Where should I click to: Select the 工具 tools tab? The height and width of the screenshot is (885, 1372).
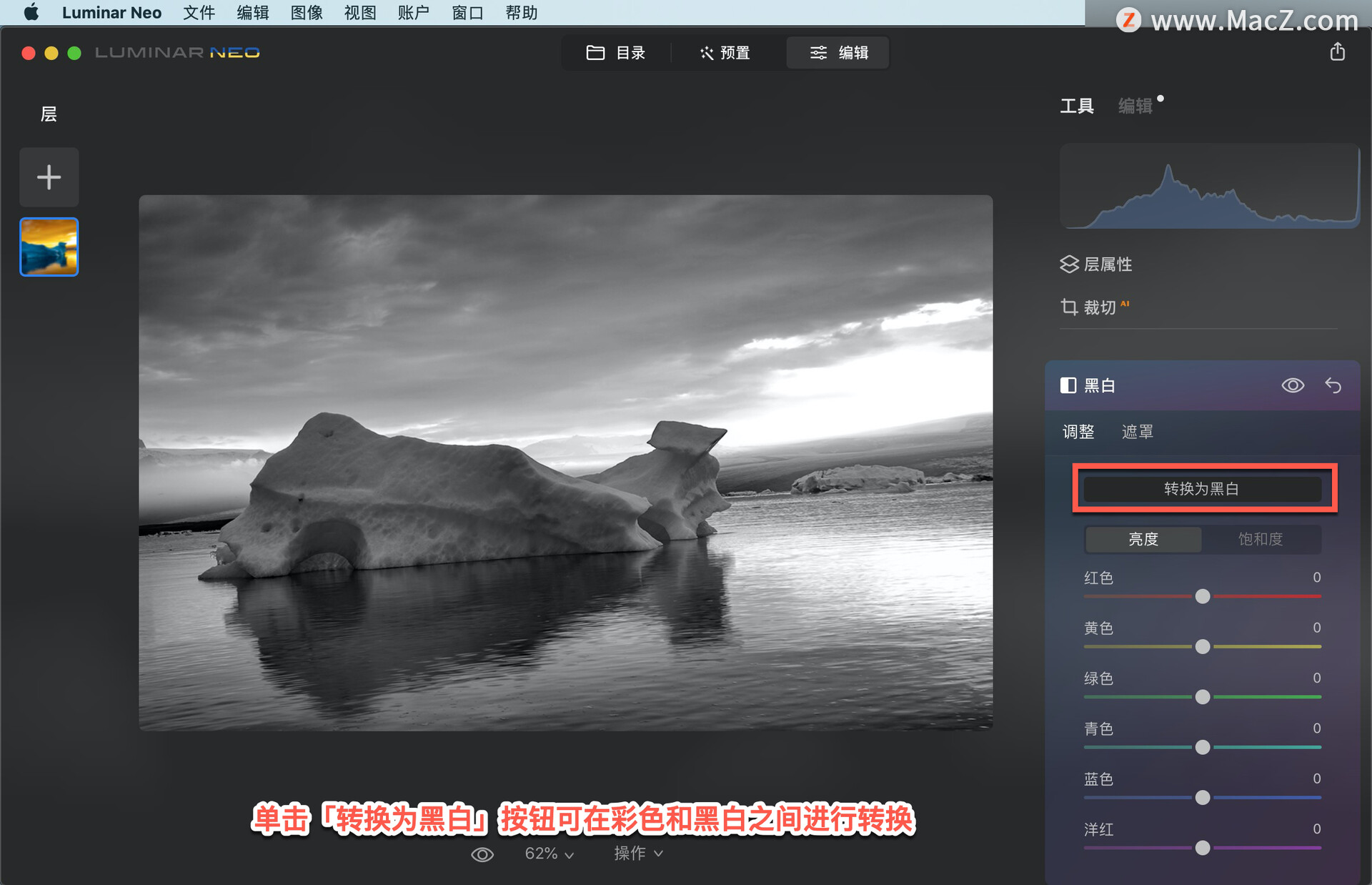pos(1077,106)
